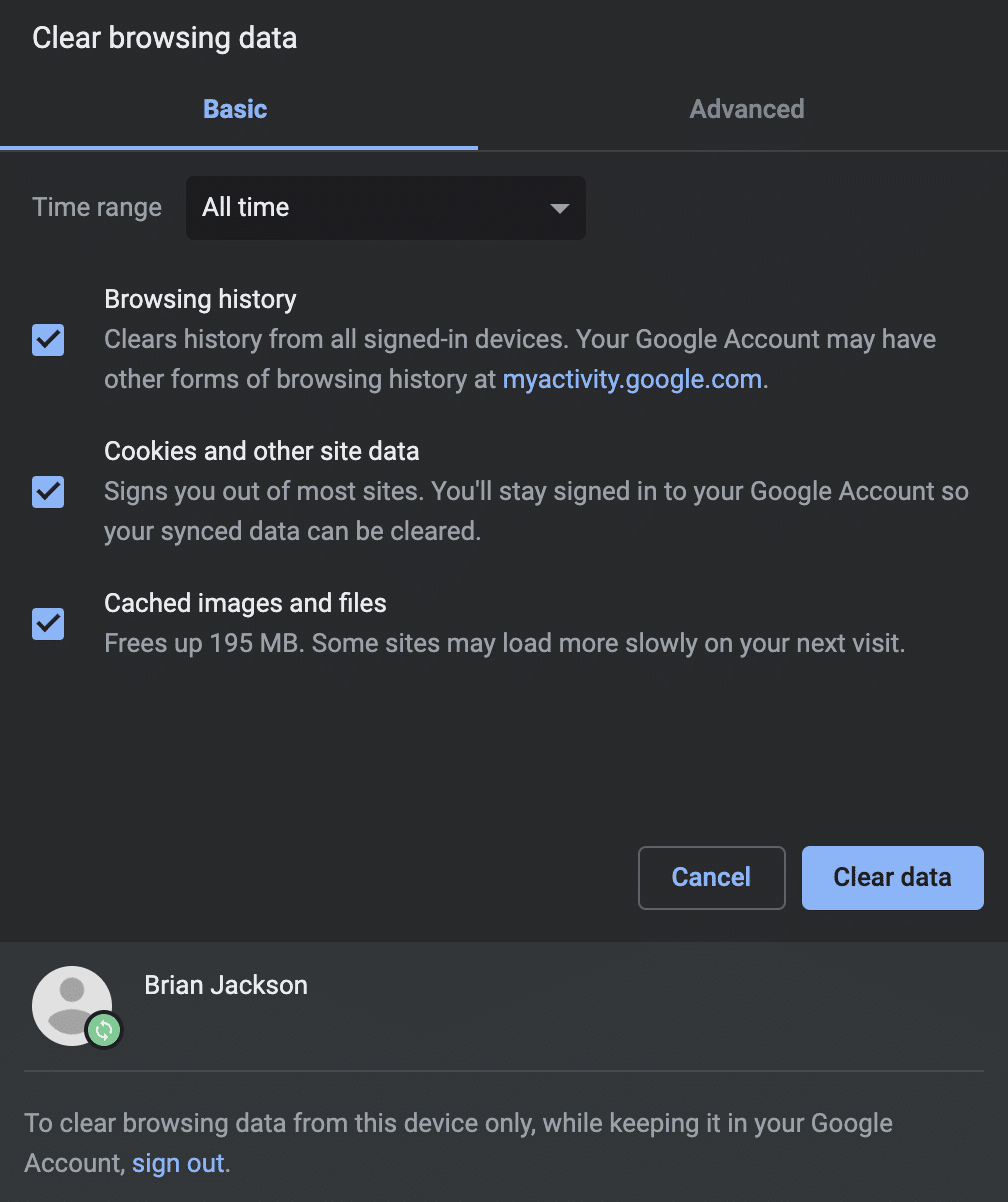
Task: Switch to the Advanced tab
Action: pos(746,109)
